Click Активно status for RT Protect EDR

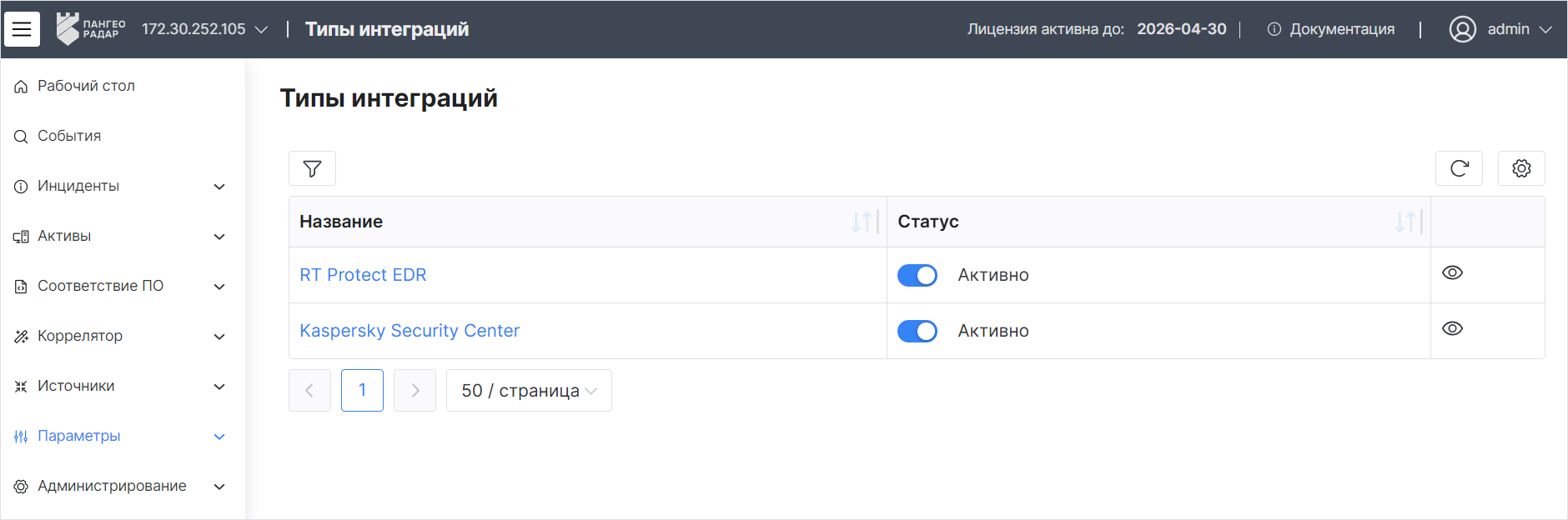click(x=993, y=275)
